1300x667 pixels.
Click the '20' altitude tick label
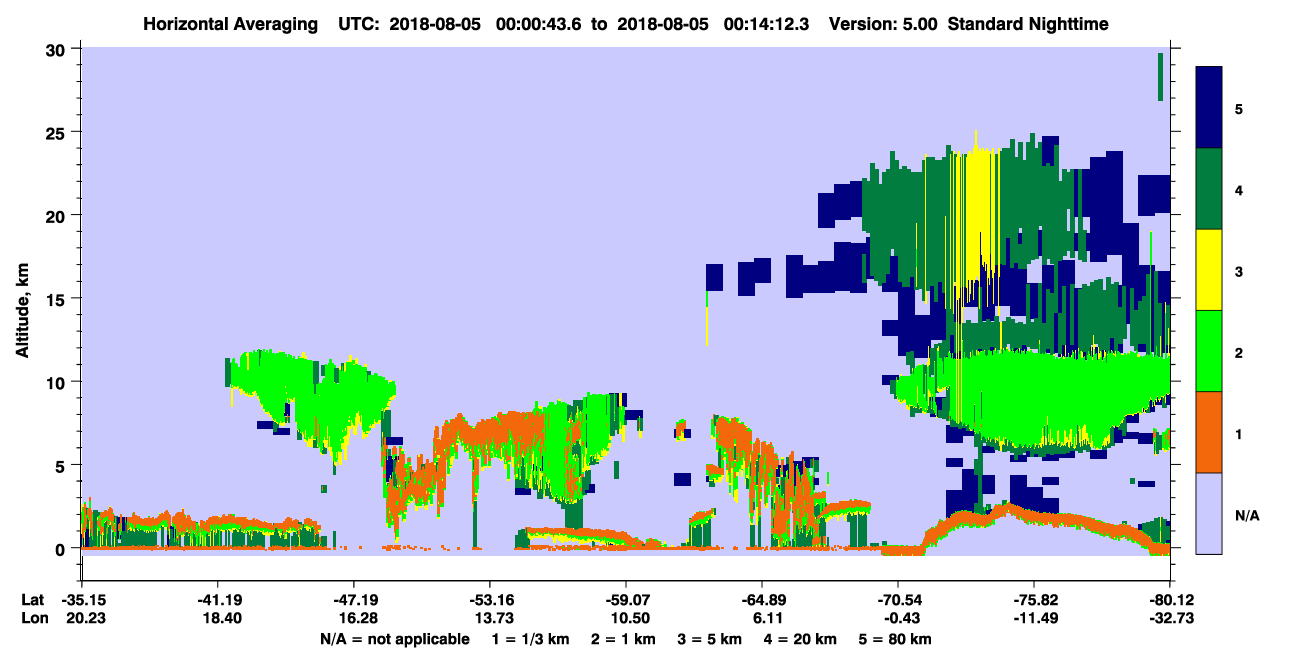(58, 216)
